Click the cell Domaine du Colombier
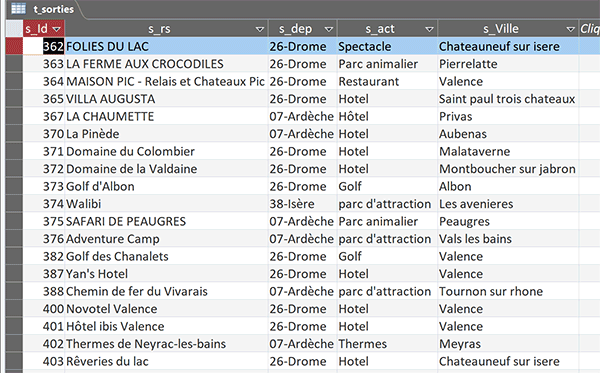The width and height of the screenshot is (600, 373). pos(166,151)
